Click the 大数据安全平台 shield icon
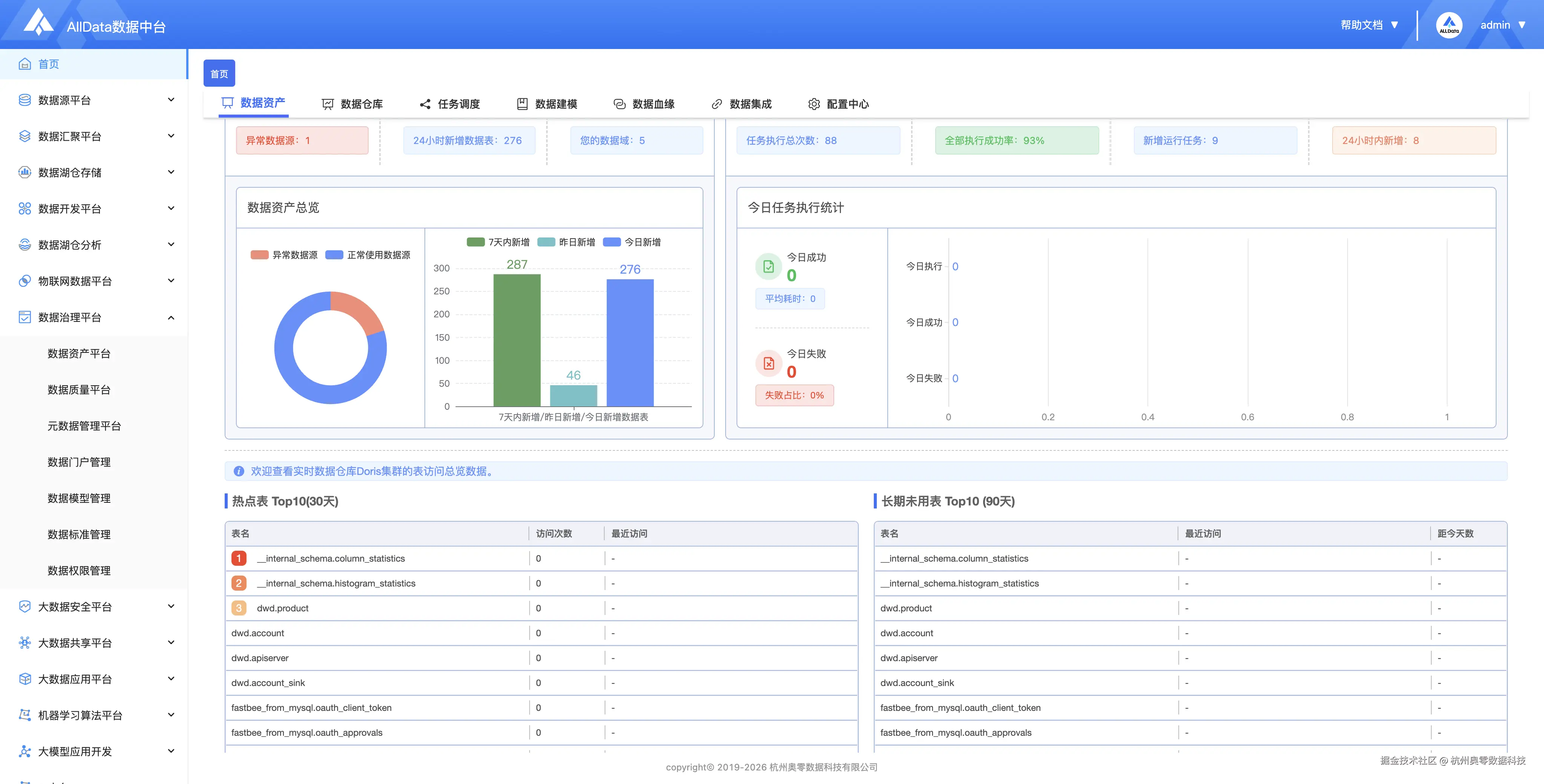Image resolution: width=1544 pixels, height=784 pixels. (25, 606)
